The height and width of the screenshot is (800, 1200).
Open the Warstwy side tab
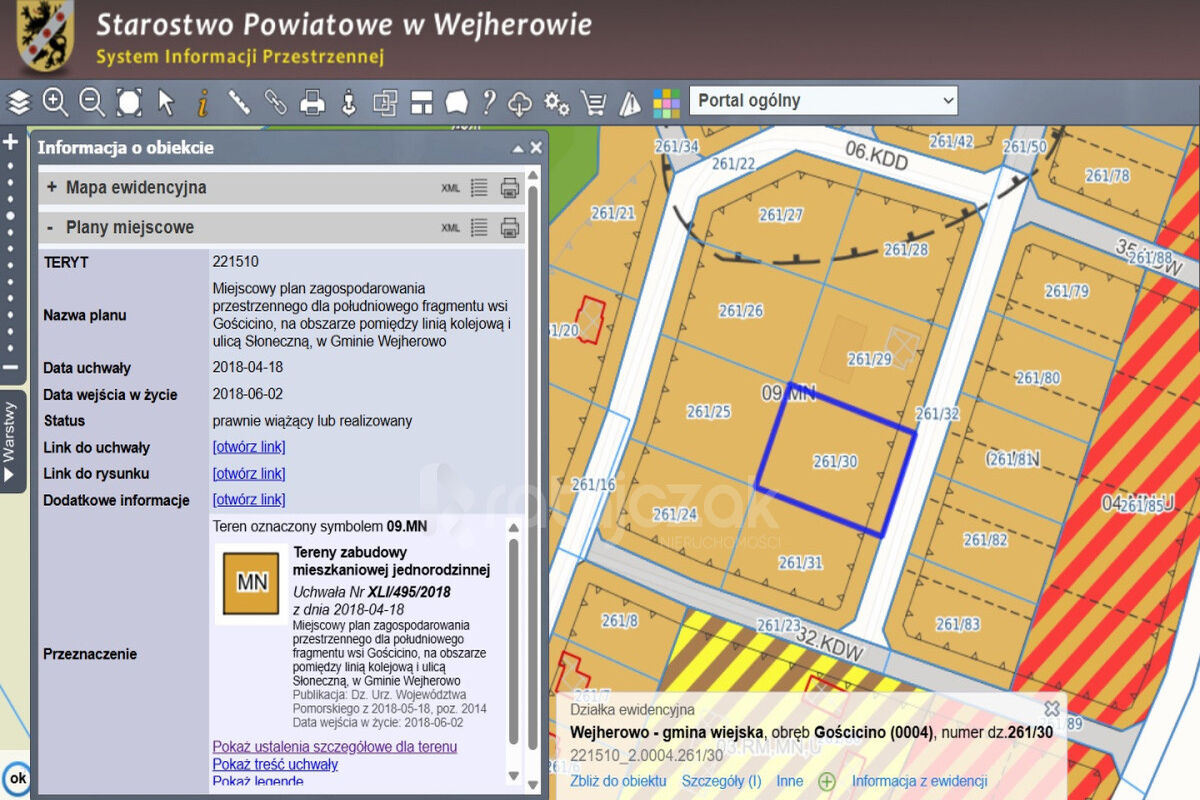click(12, 440)
